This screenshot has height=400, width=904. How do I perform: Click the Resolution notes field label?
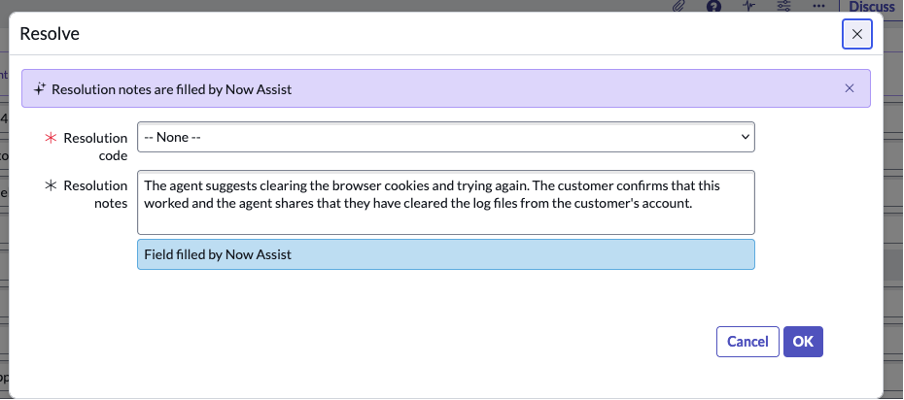(x=96, y=194)
